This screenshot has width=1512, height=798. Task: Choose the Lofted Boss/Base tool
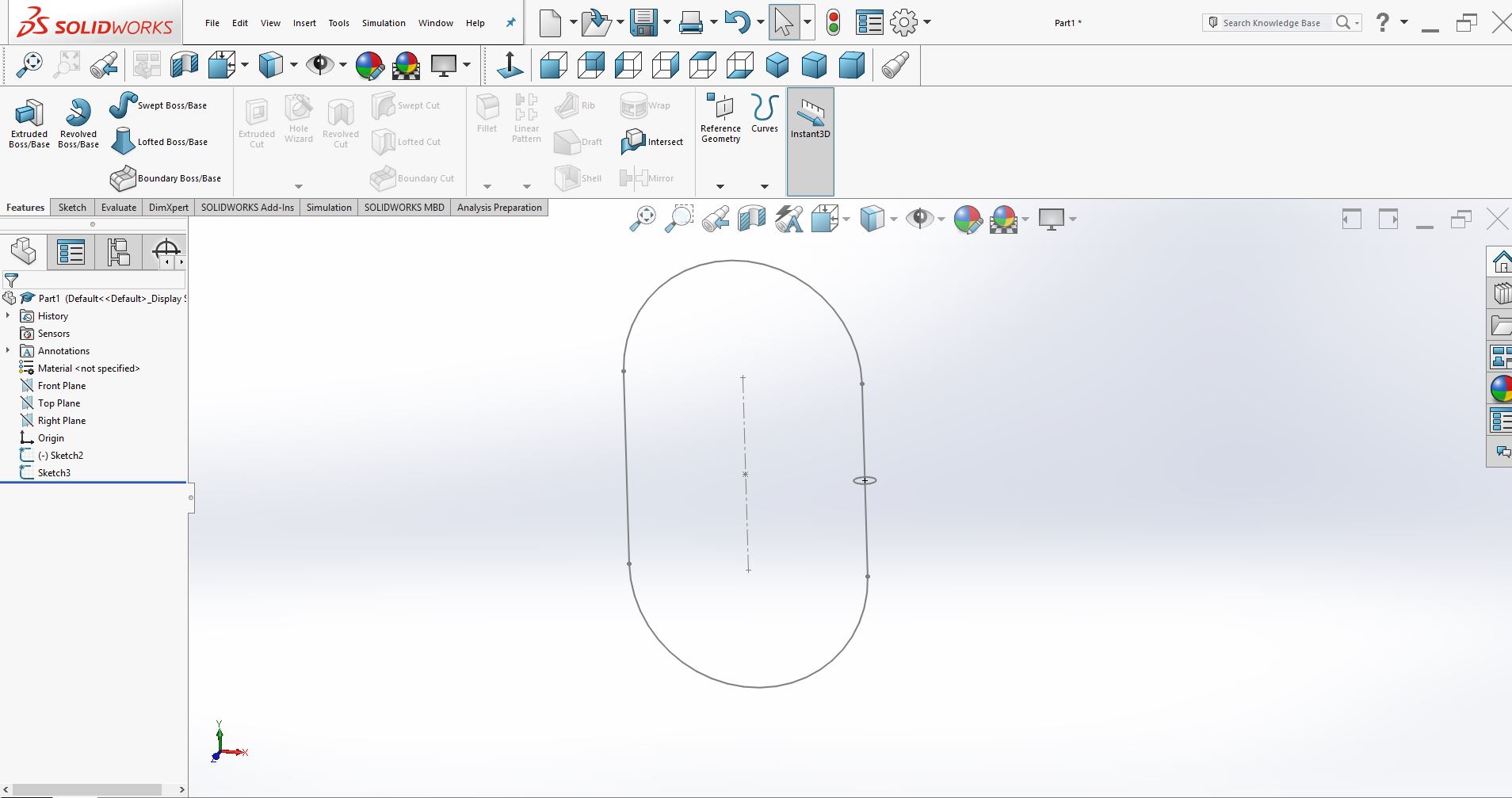click(x=158, y=142)
